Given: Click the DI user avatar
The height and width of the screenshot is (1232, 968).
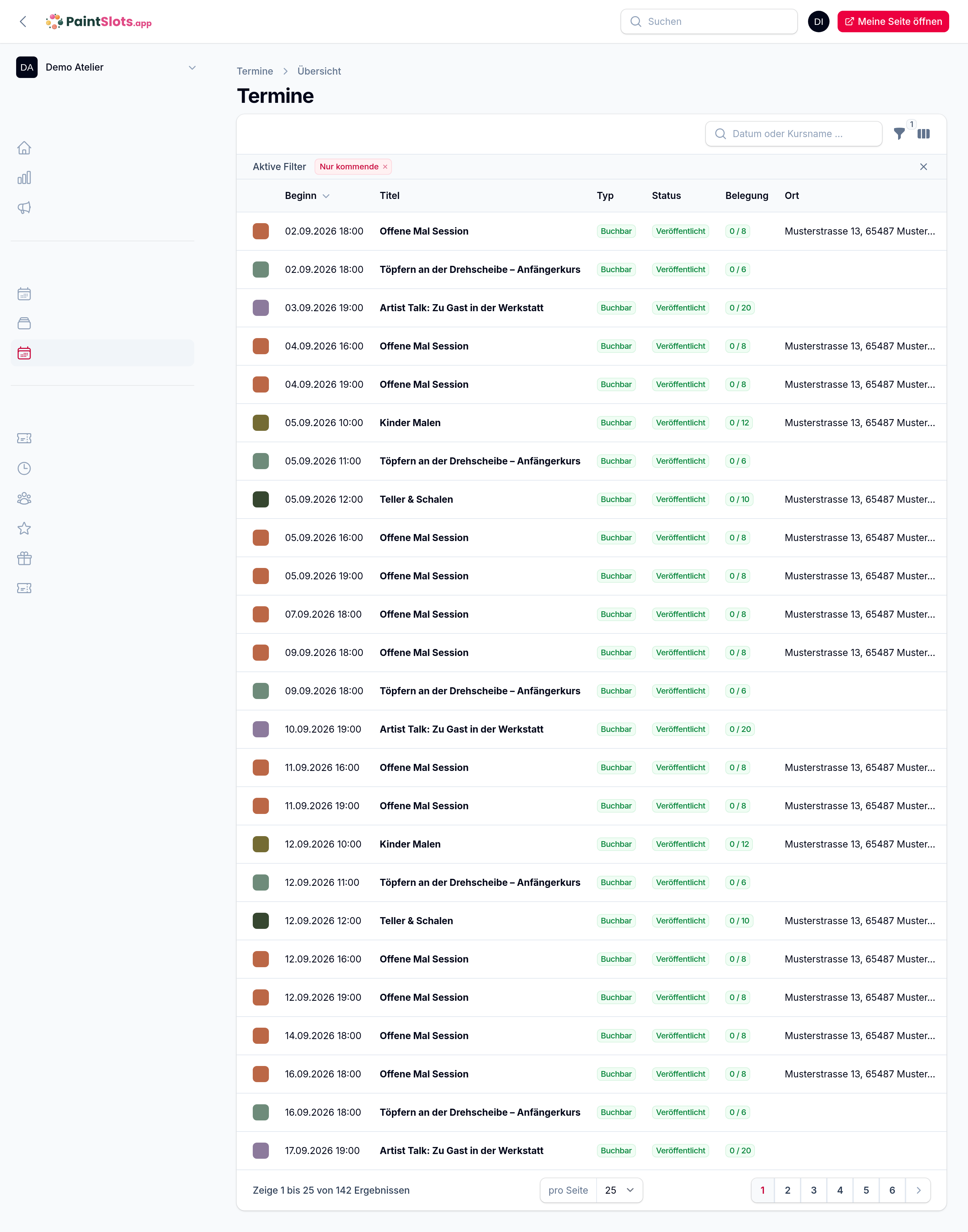Looking at the screenshot, I should click(818, 22).
